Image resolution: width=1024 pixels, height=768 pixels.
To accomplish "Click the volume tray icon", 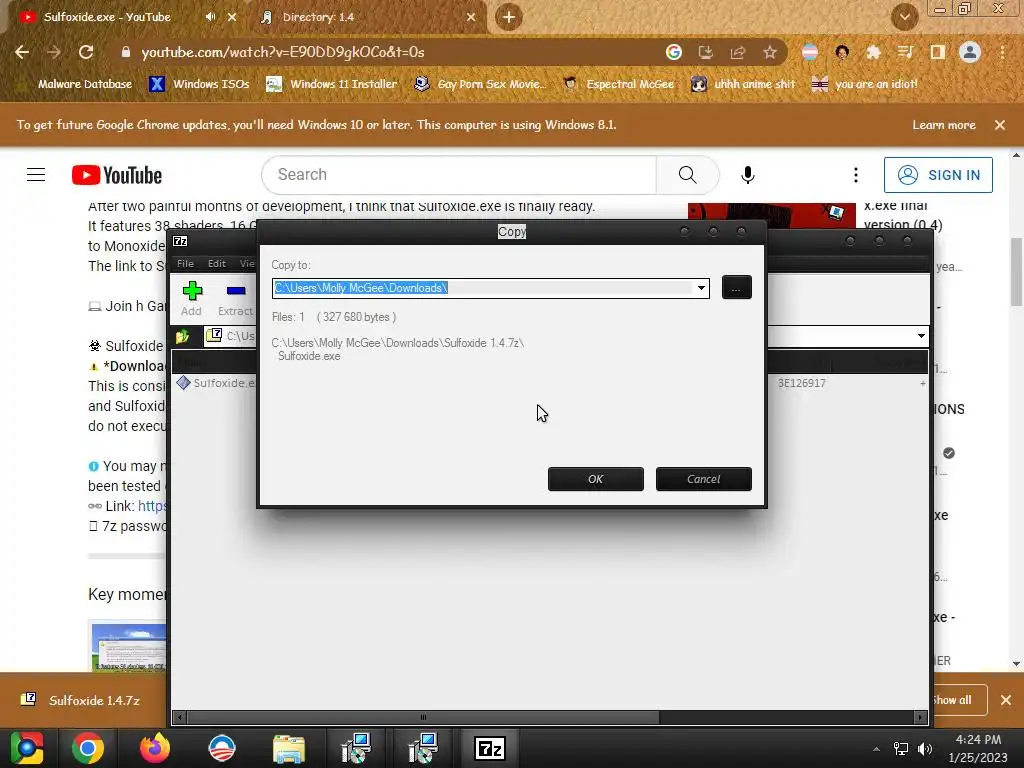I will point(925,749).
